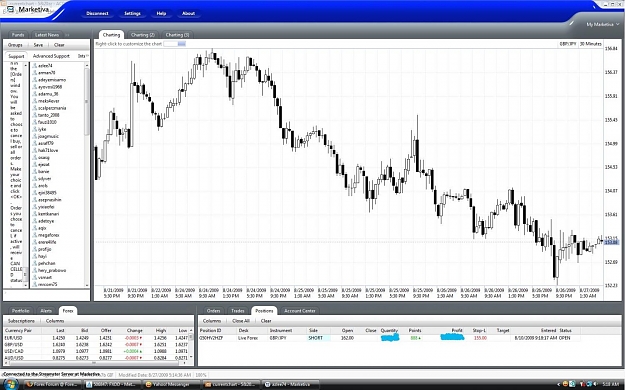625x390 pixels.
Task: Click the user icon beside profijo
Action: click(35, 249)
